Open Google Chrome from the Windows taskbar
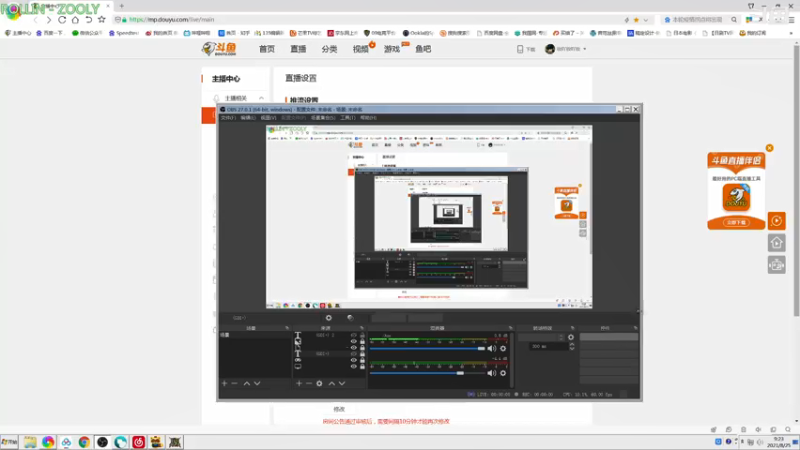This screenshot has width=800, height=450. [x=84, y=442]
